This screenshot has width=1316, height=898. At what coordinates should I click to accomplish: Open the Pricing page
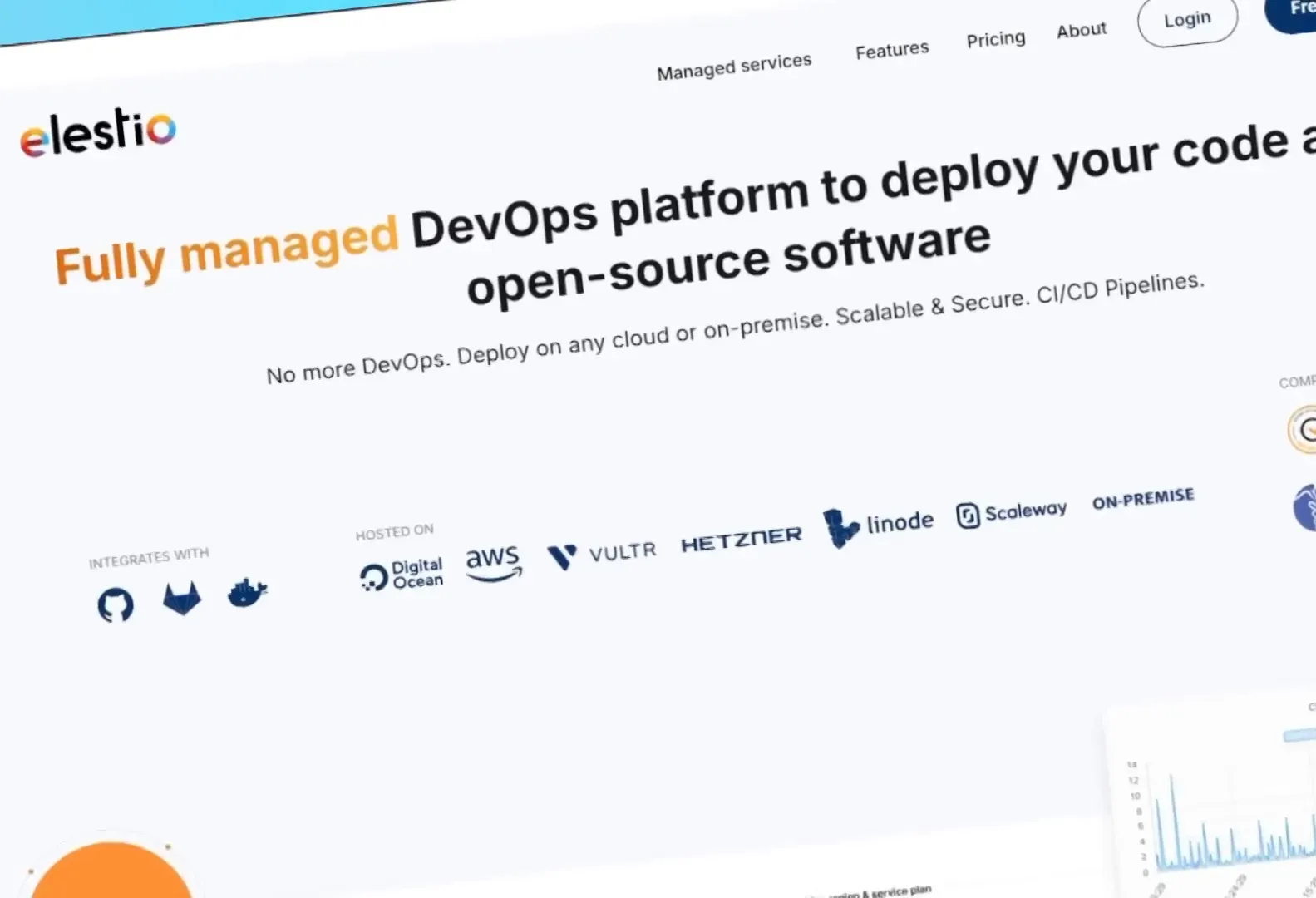[x=996, y=39]
